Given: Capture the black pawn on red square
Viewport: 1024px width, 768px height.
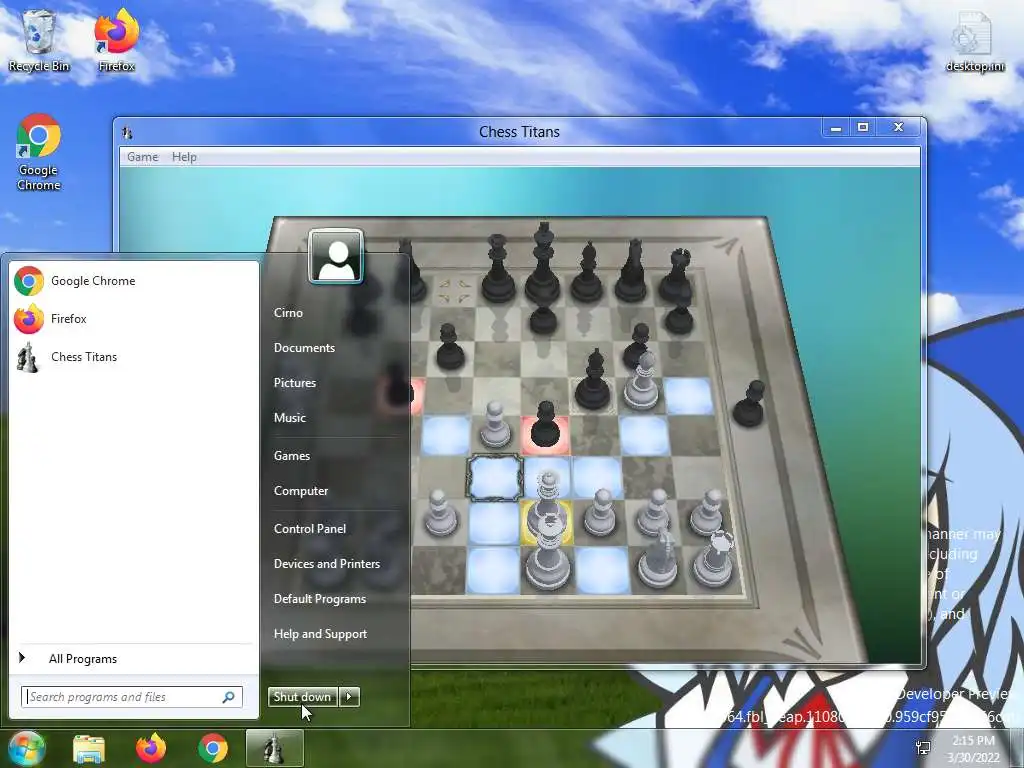Looking at the screenshot, I should [x=545, y=428].
